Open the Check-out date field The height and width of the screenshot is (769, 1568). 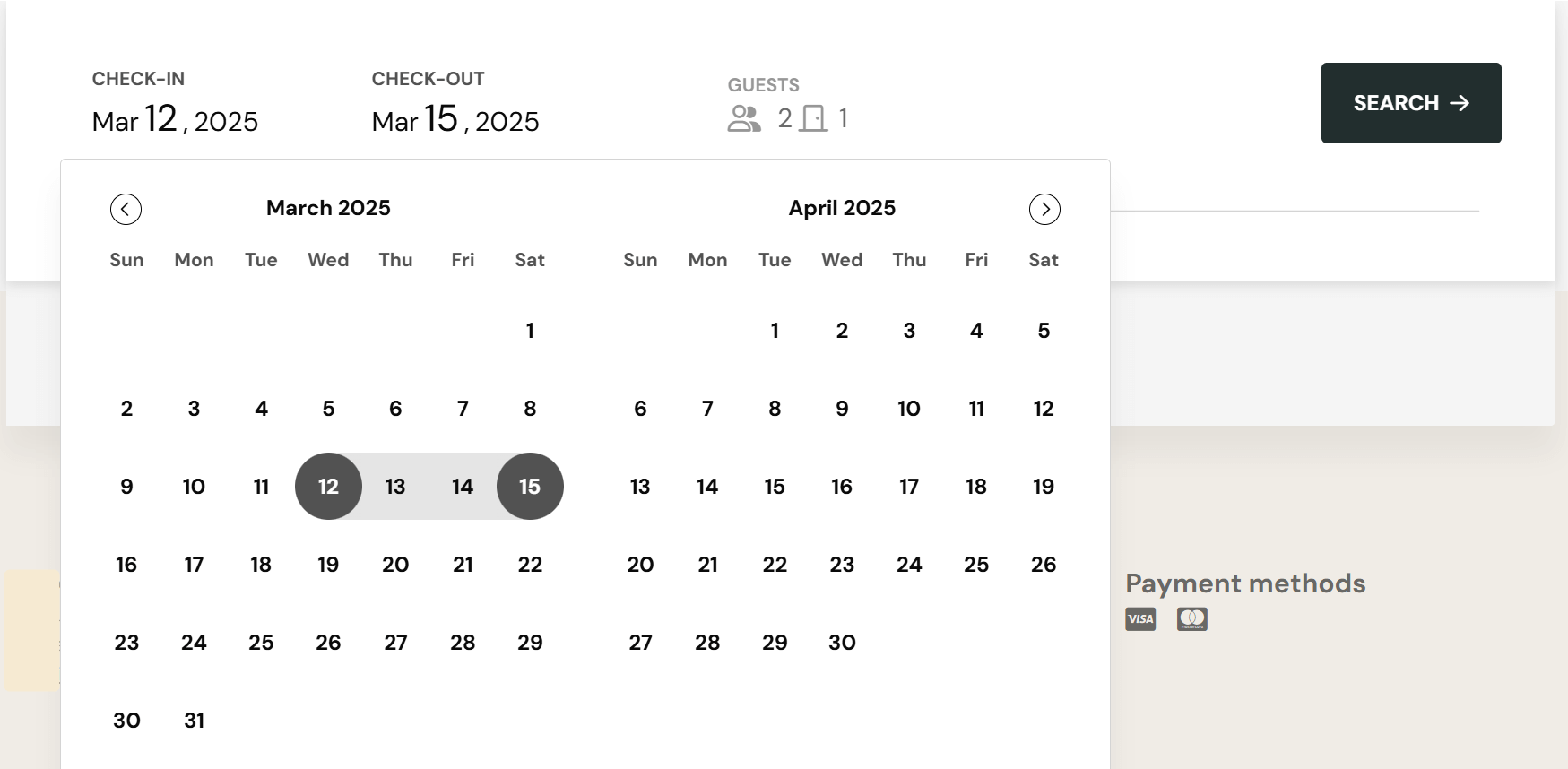click(x=455, y=105)
